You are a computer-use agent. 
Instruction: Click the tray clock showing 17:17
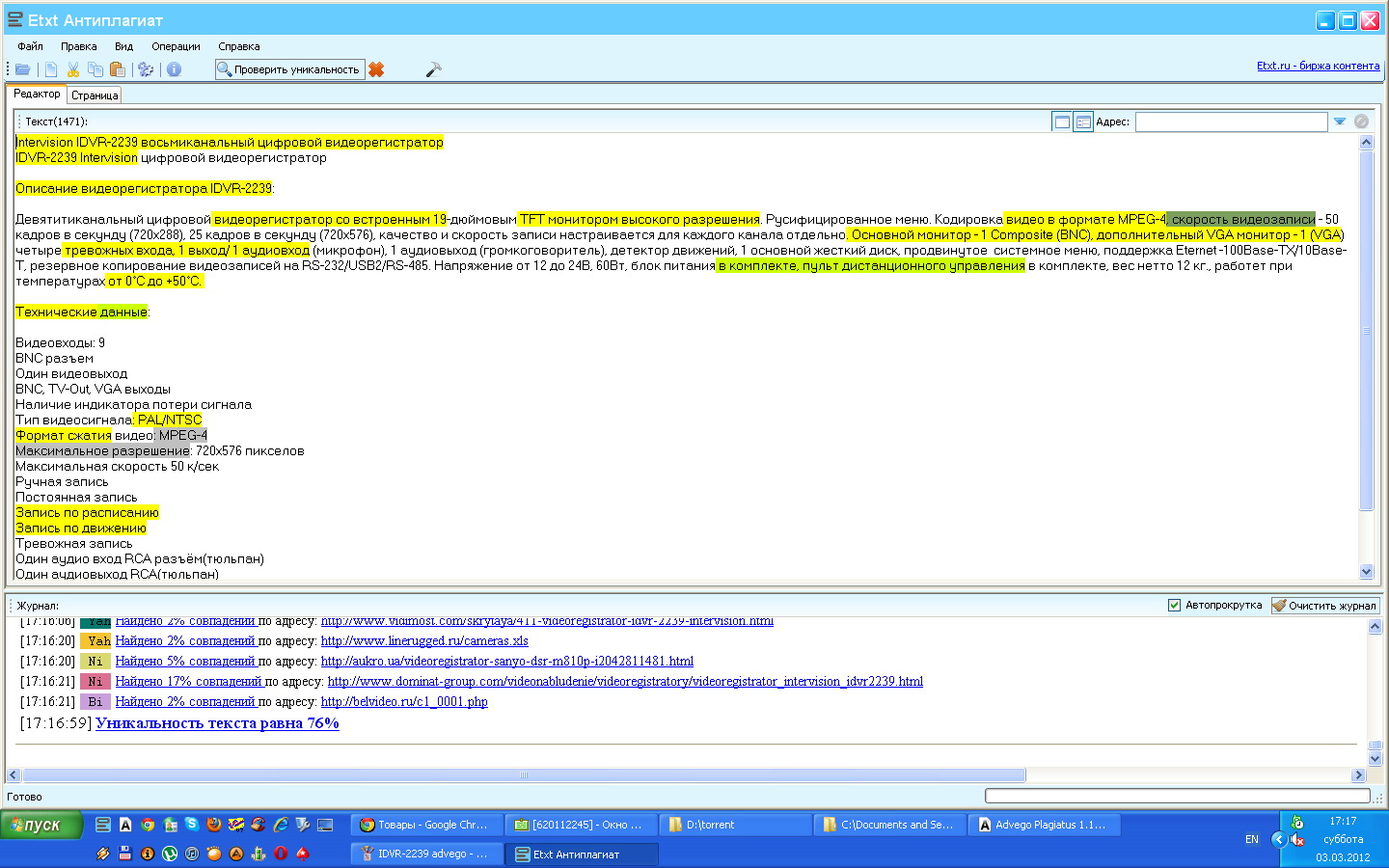point(1343,822)
